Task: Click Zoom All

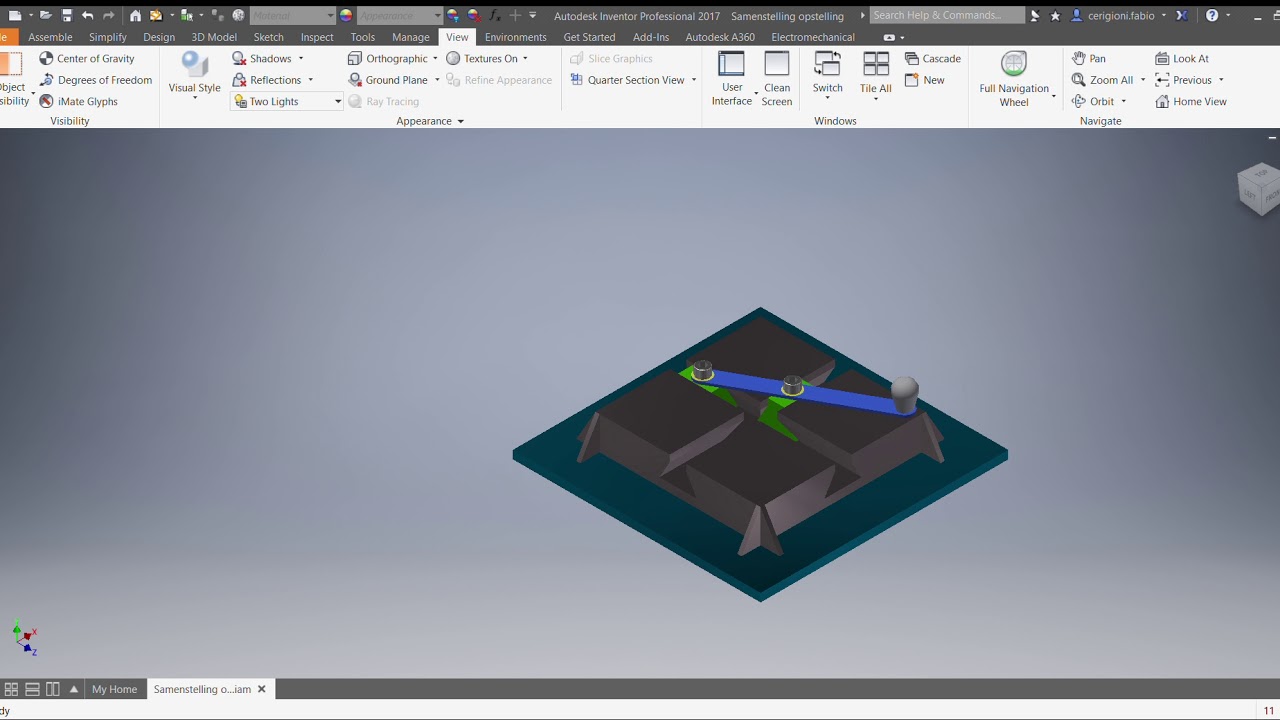Action: point(1103,80)
